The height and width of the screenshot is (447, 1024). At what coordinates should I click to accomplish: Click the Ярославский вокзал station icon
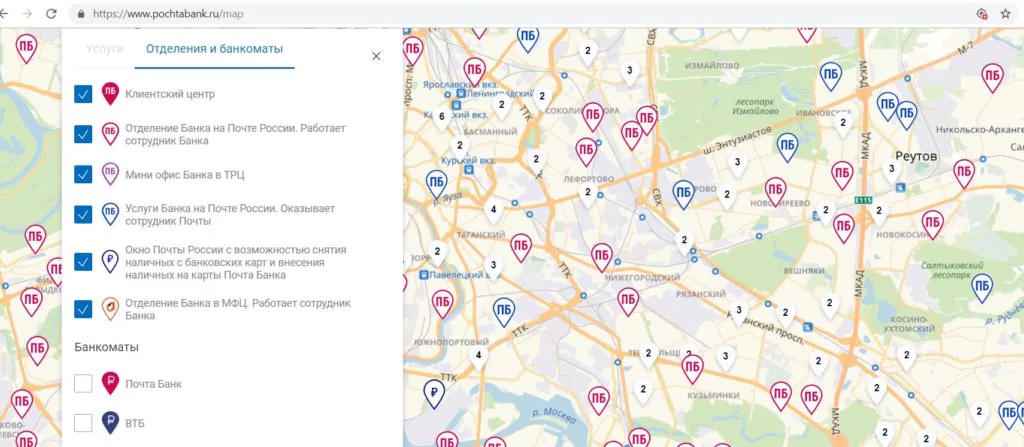460,94
